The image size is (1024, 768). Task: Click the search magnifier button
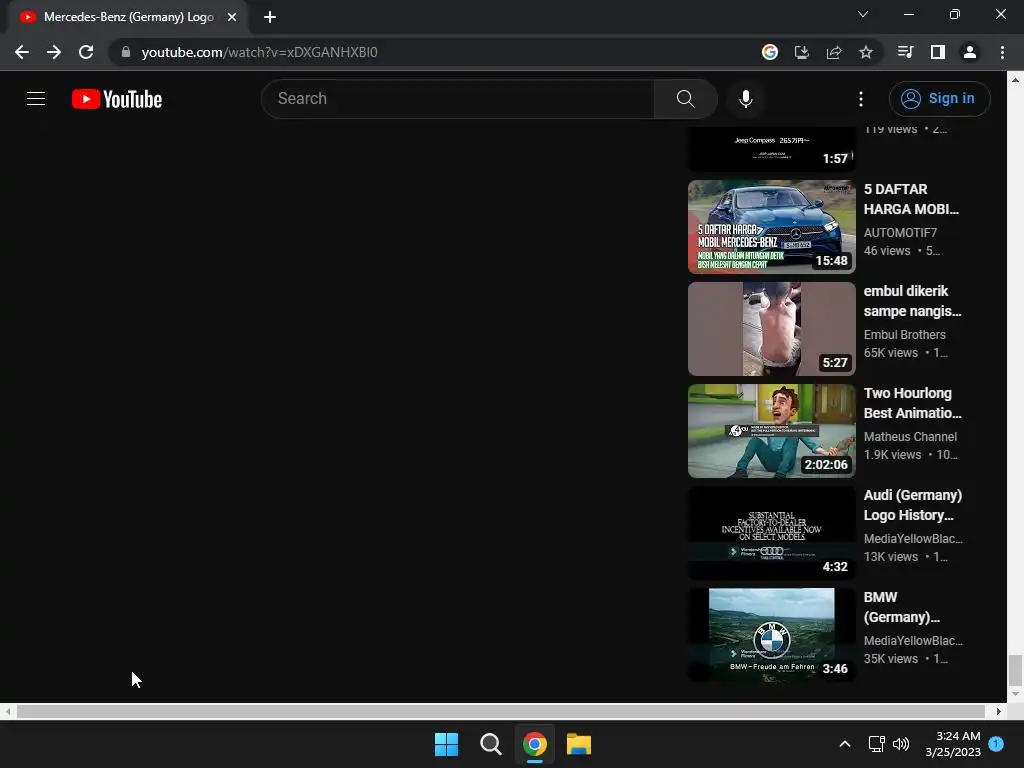click(x=685, y=99)
